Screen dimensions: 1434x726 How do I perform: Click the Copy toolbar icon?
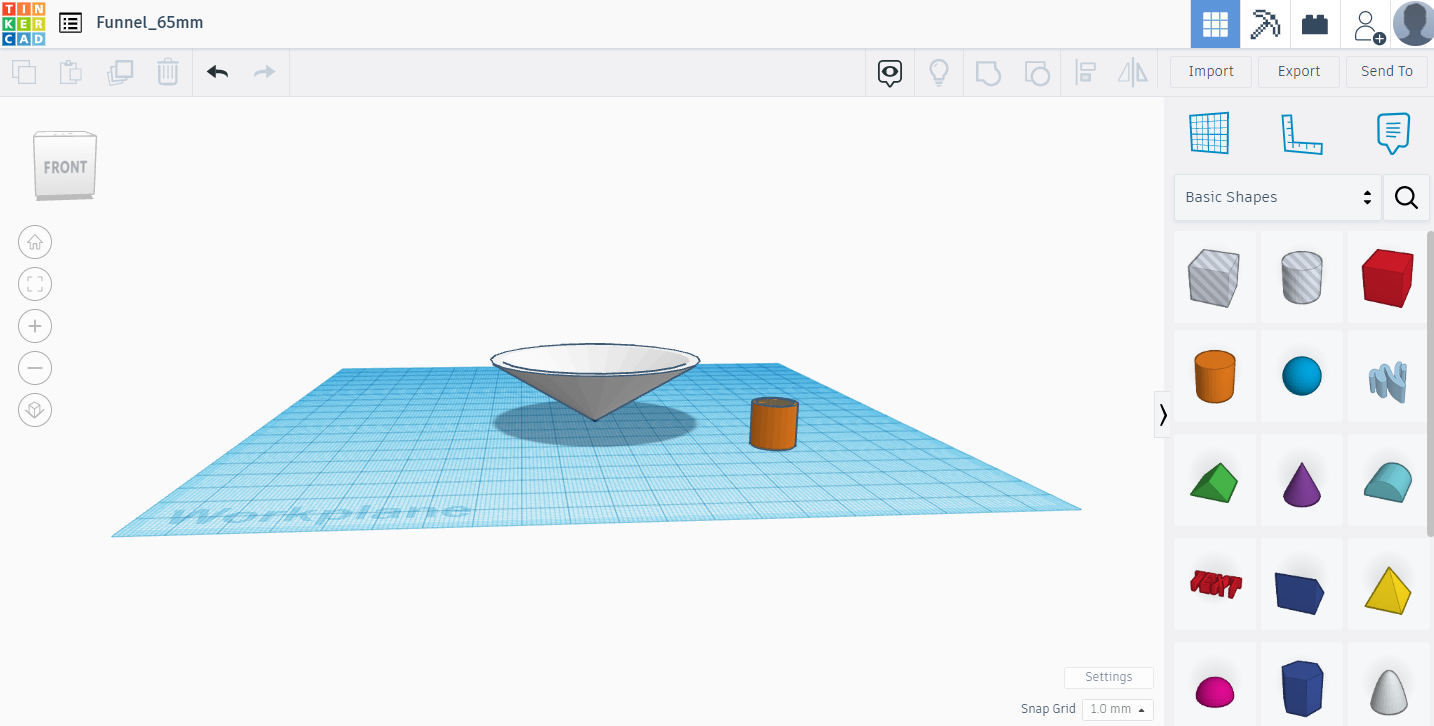(x=24, y=72)
